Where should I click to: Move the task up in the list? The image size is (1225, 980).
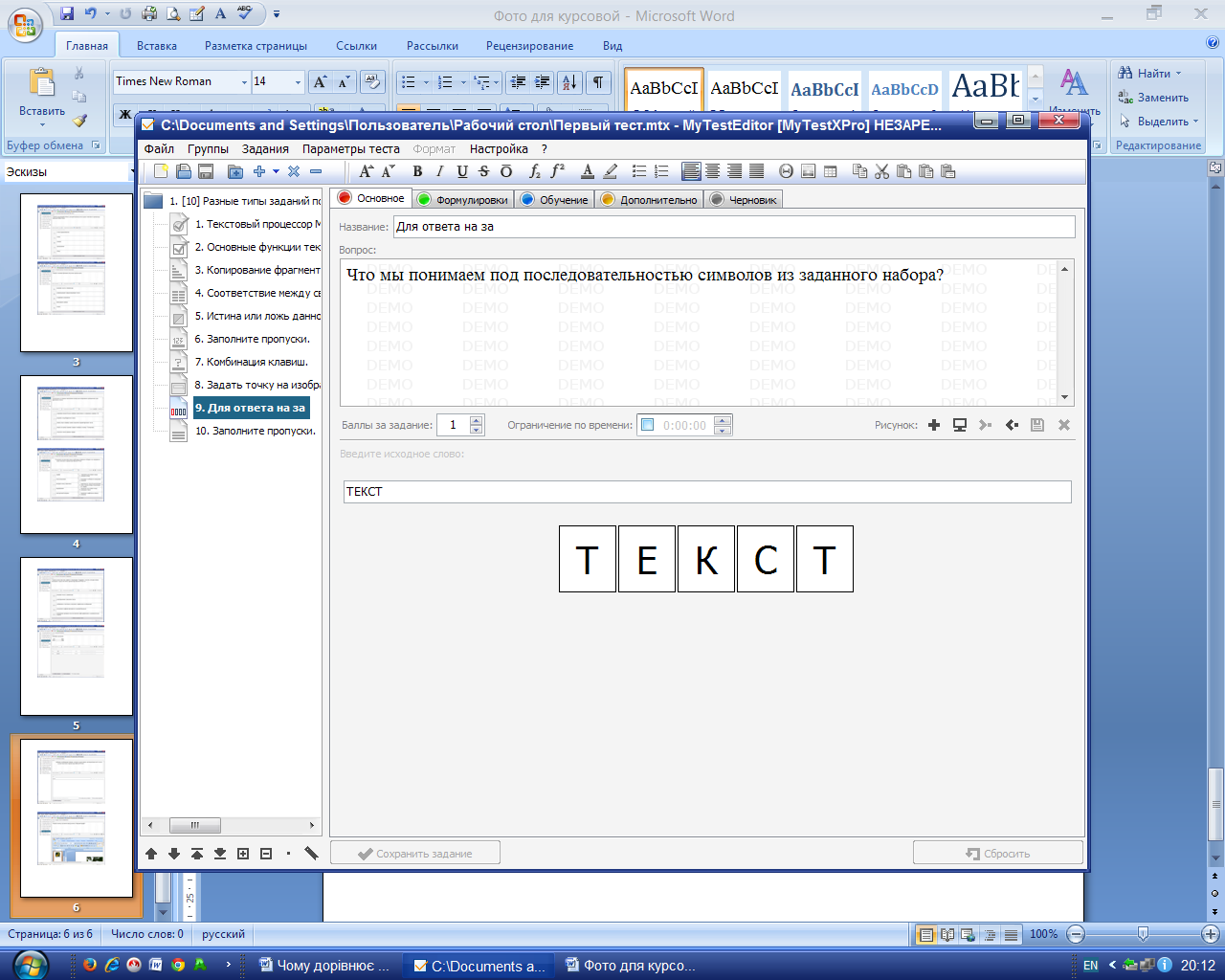tap(151, 854)
